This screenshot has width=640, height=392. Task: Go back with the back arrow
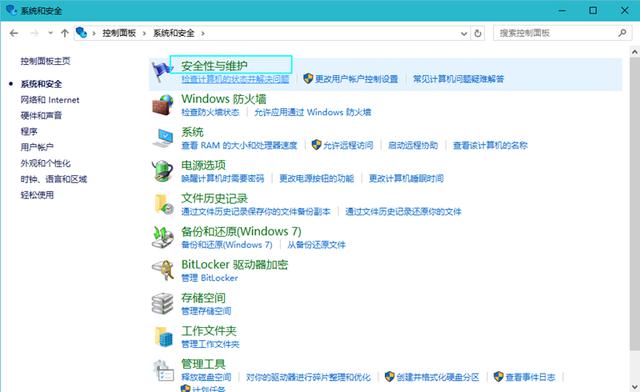coord(14,33)
